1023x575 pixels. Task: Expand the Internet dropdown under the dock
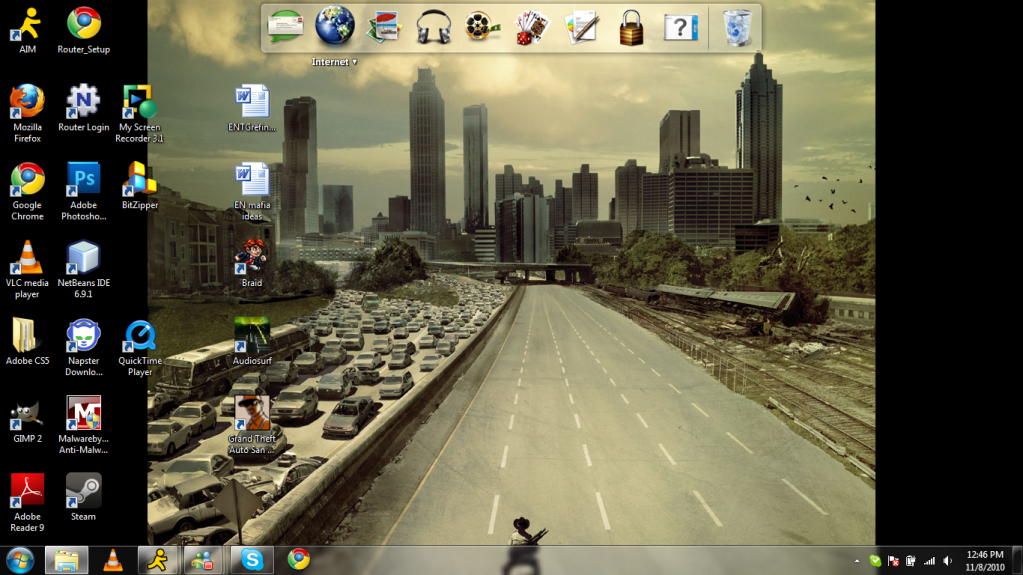[354, 62]
